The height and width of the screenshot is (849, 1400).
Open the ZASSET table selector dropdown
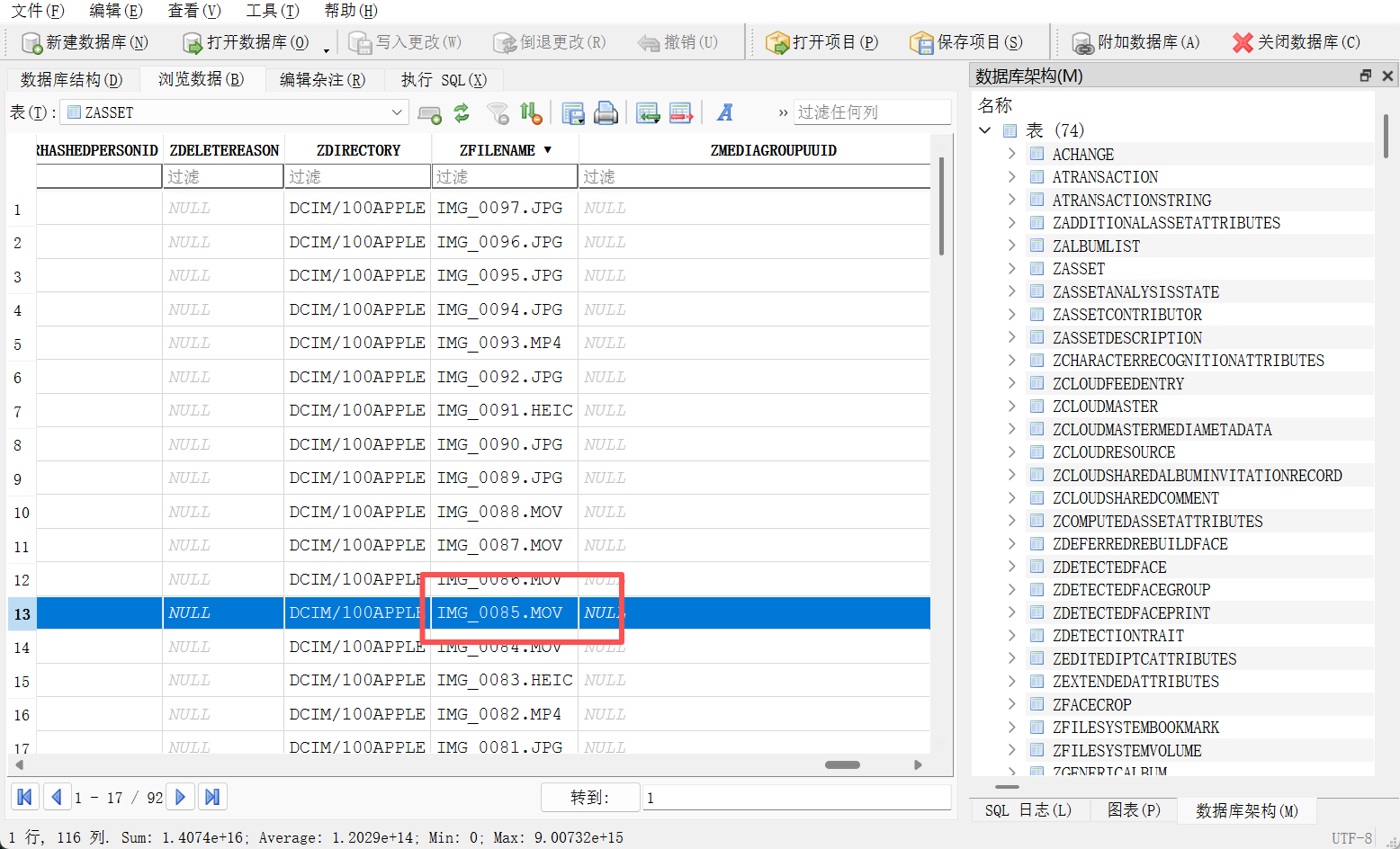click(x=397, y=112)
